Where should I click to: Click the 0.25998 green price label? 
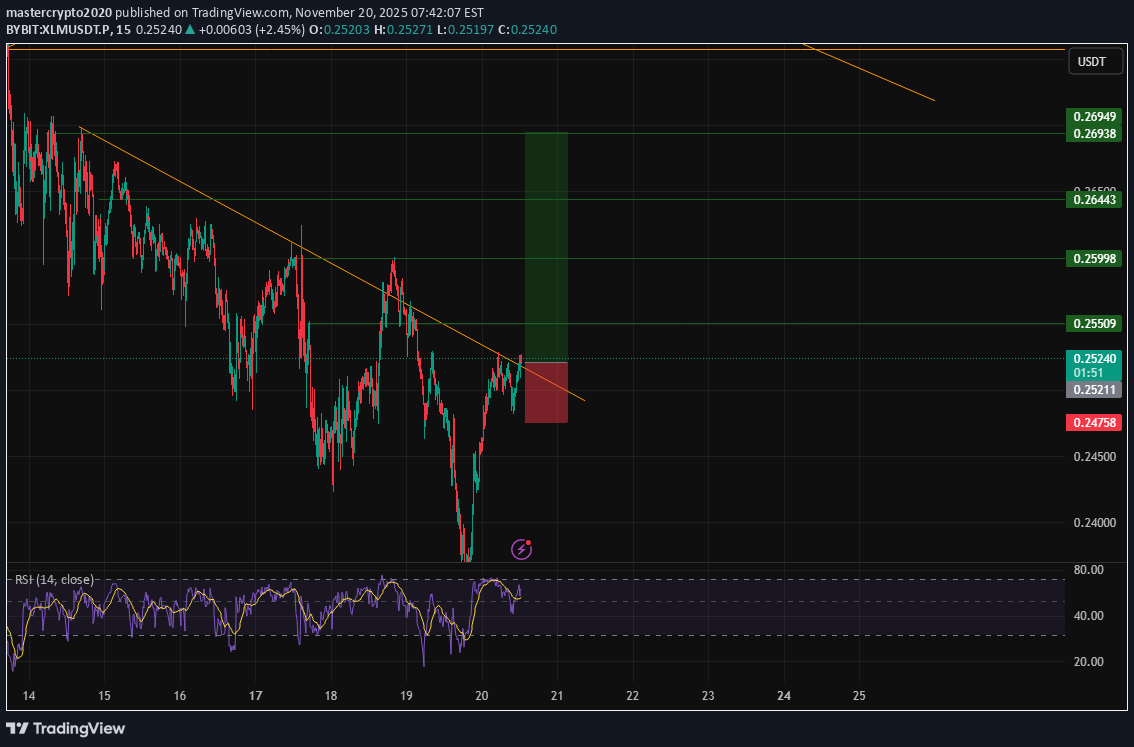[x=1093, y=258]
